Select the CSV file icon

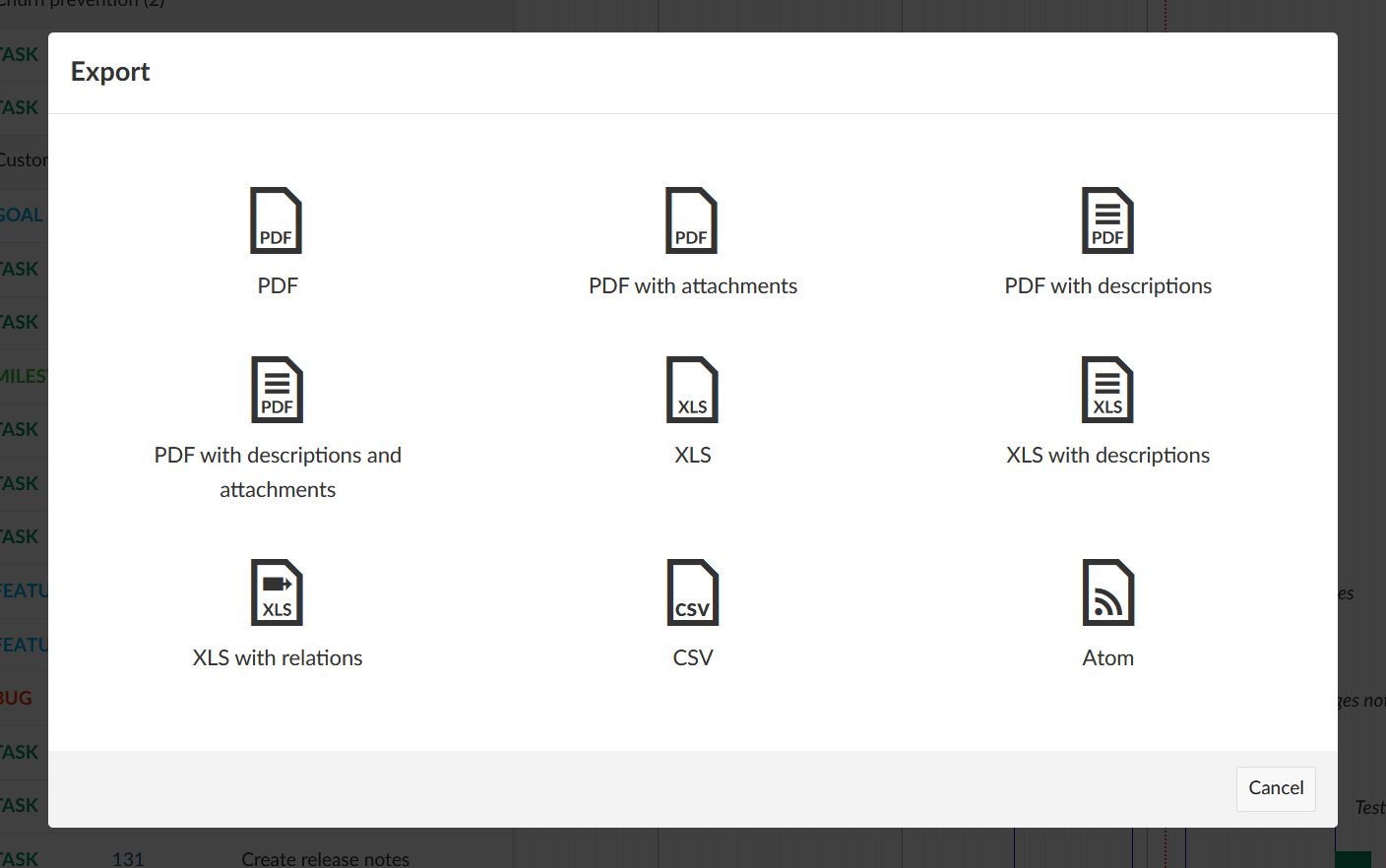pyautogui.click(x=692, y=592)
